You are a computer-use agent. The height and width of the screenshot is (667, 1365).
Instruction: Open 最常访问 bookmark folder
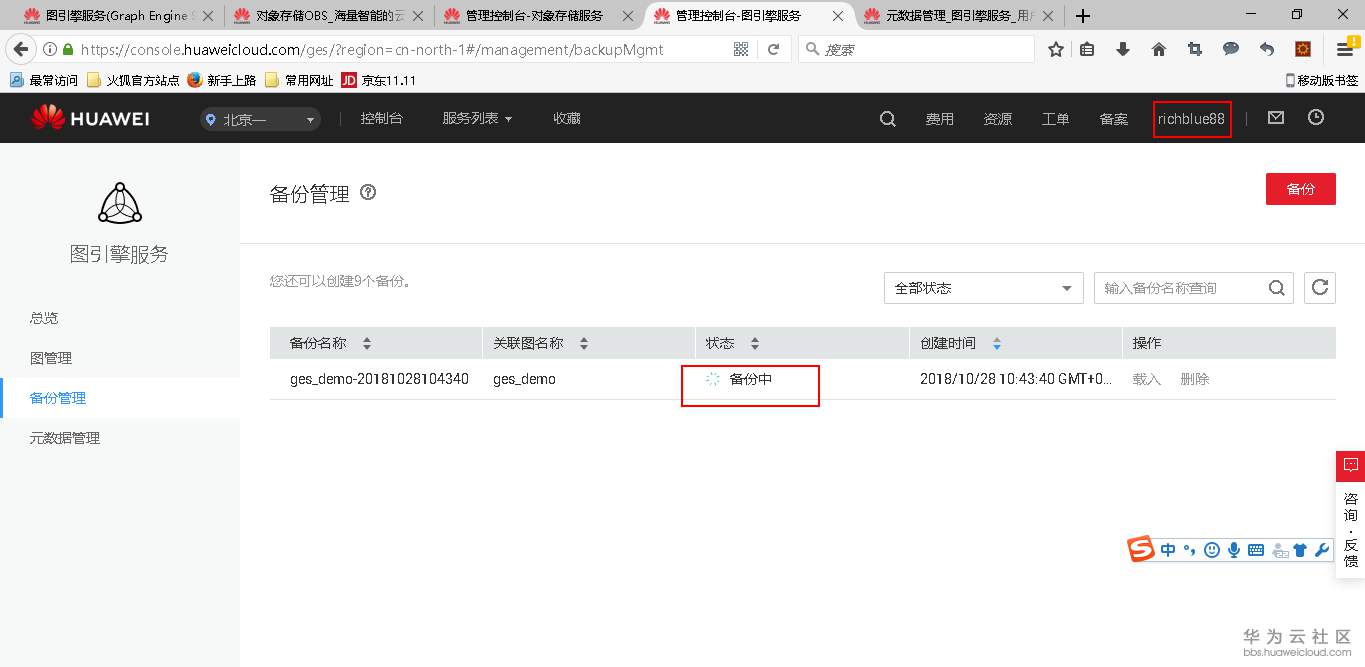(x=44, y=80)
